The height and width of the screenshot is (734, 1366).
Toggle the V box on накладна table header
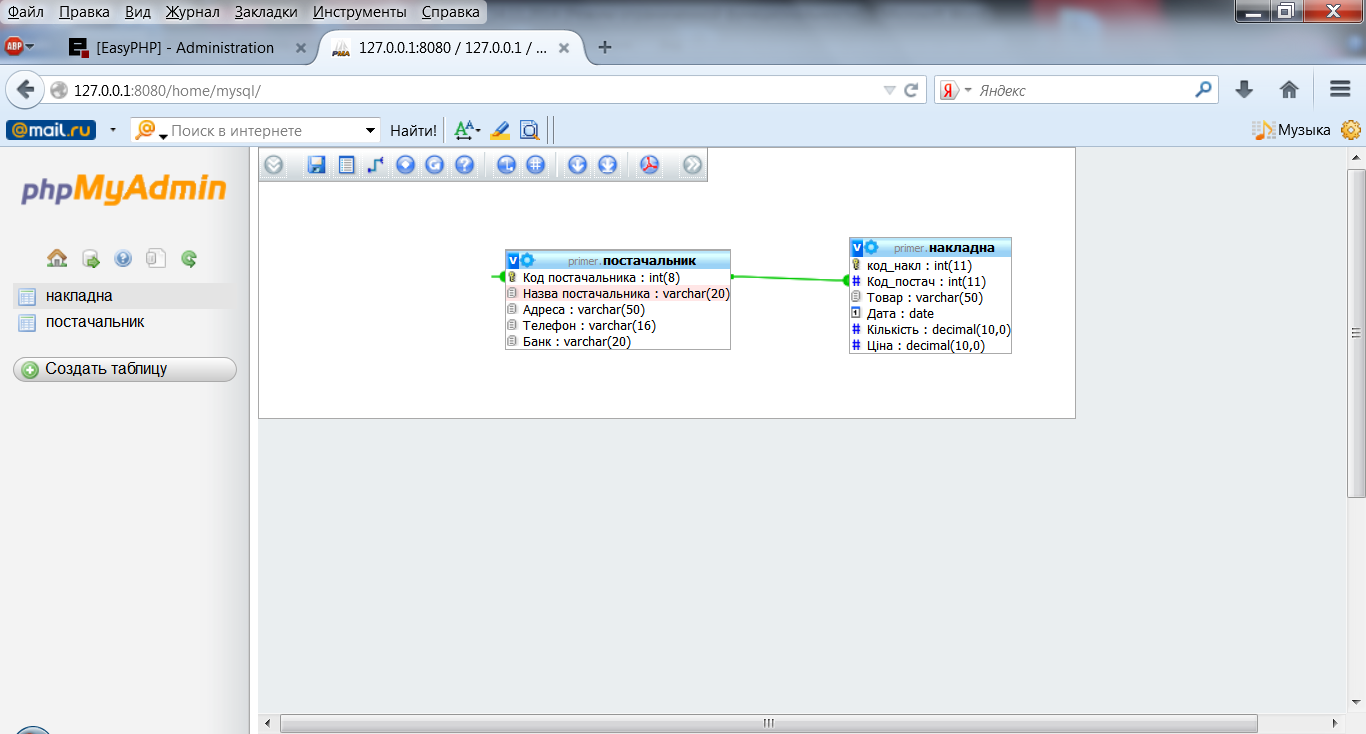point(857,247)
